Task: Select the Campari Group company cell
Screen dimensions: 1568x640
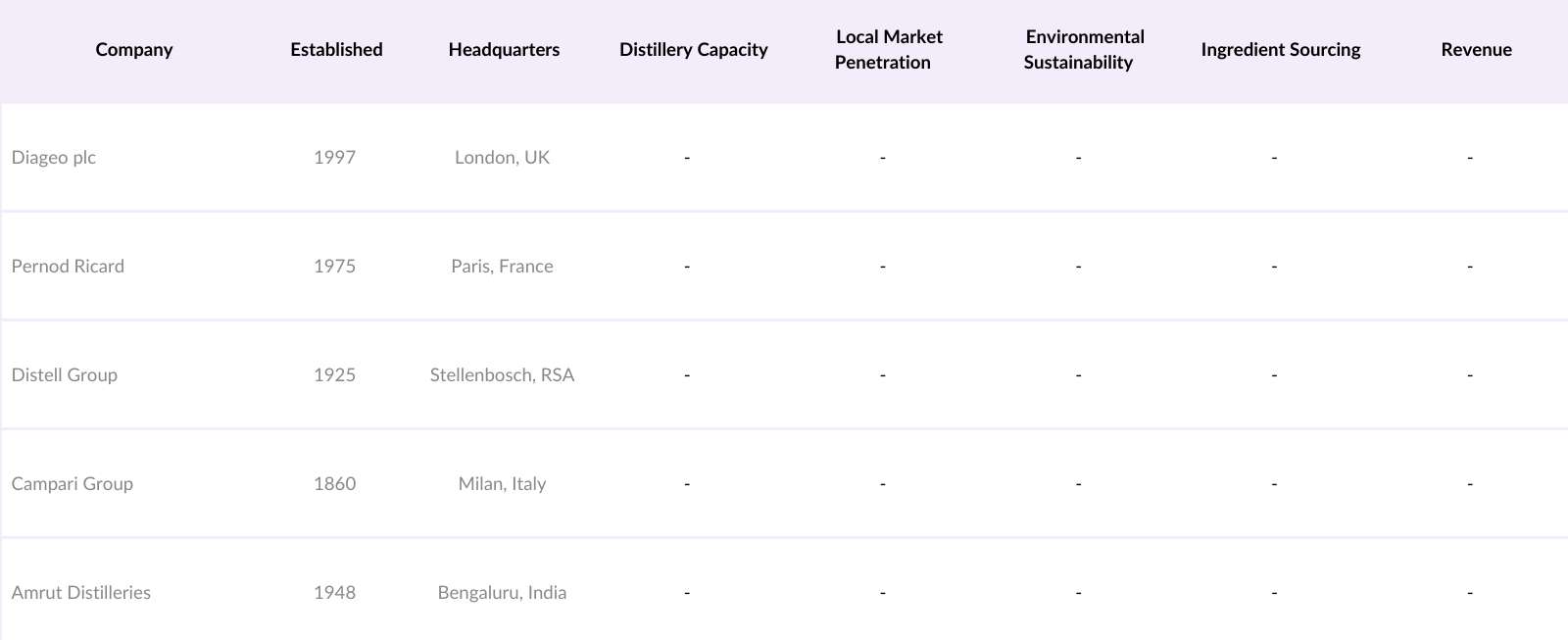Action: click(x=73, y=483)
